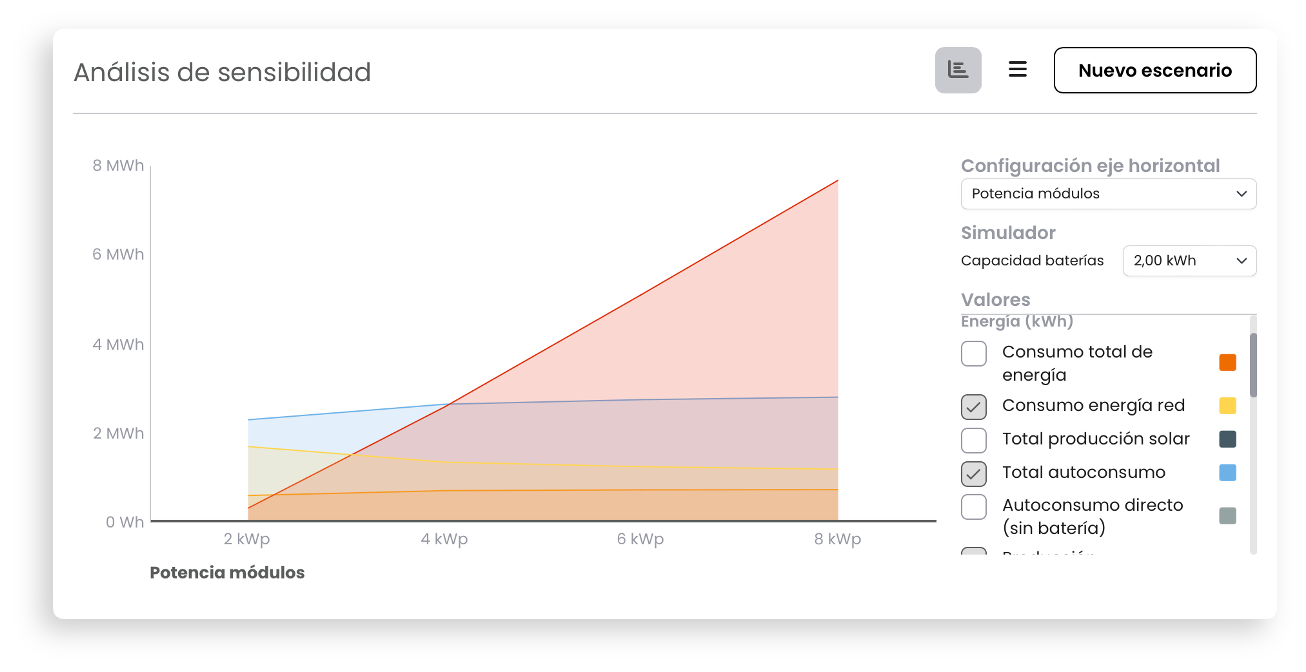Click the yellow Consumo energía red swatch
The width and height of the screenshot is (1306, 672).
pyautogui.click(x=1227, y=406)
